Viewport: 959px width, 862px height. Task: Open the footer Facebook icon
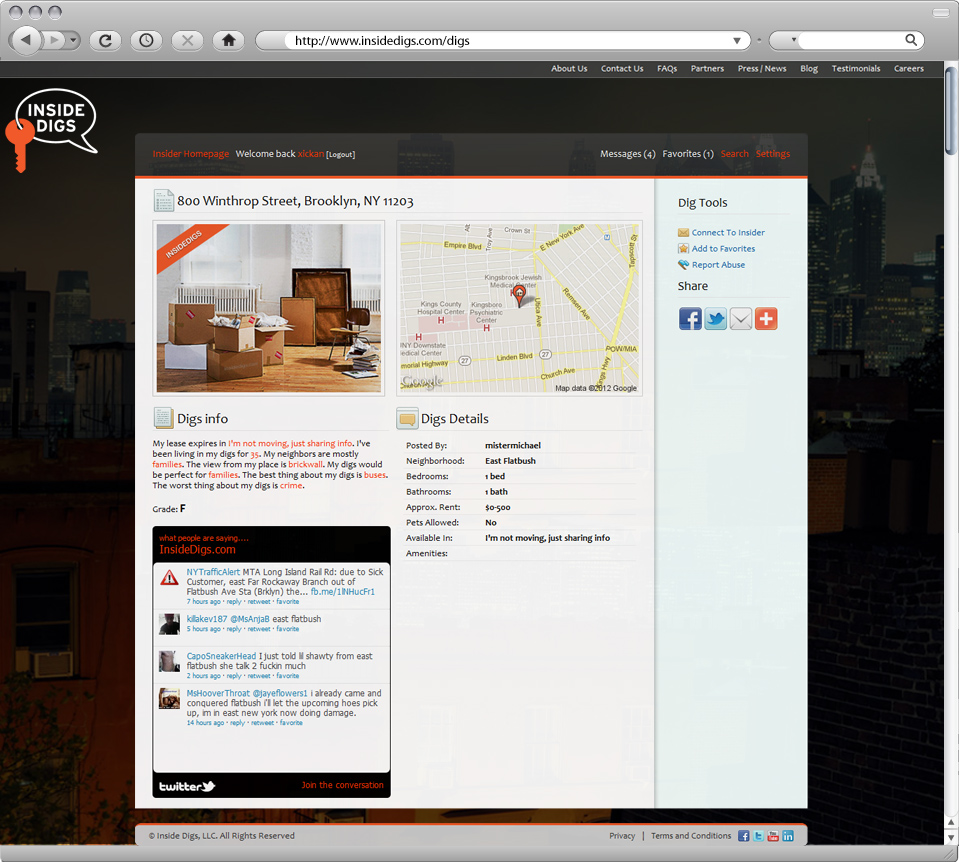coord(744,836)
